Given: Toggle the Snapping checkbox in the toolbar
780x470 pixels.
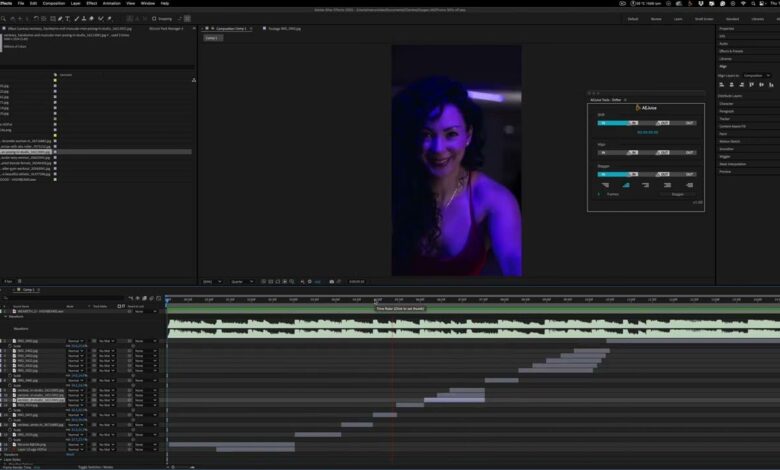Looking at the screenshot, I should (x=154, y=19).
